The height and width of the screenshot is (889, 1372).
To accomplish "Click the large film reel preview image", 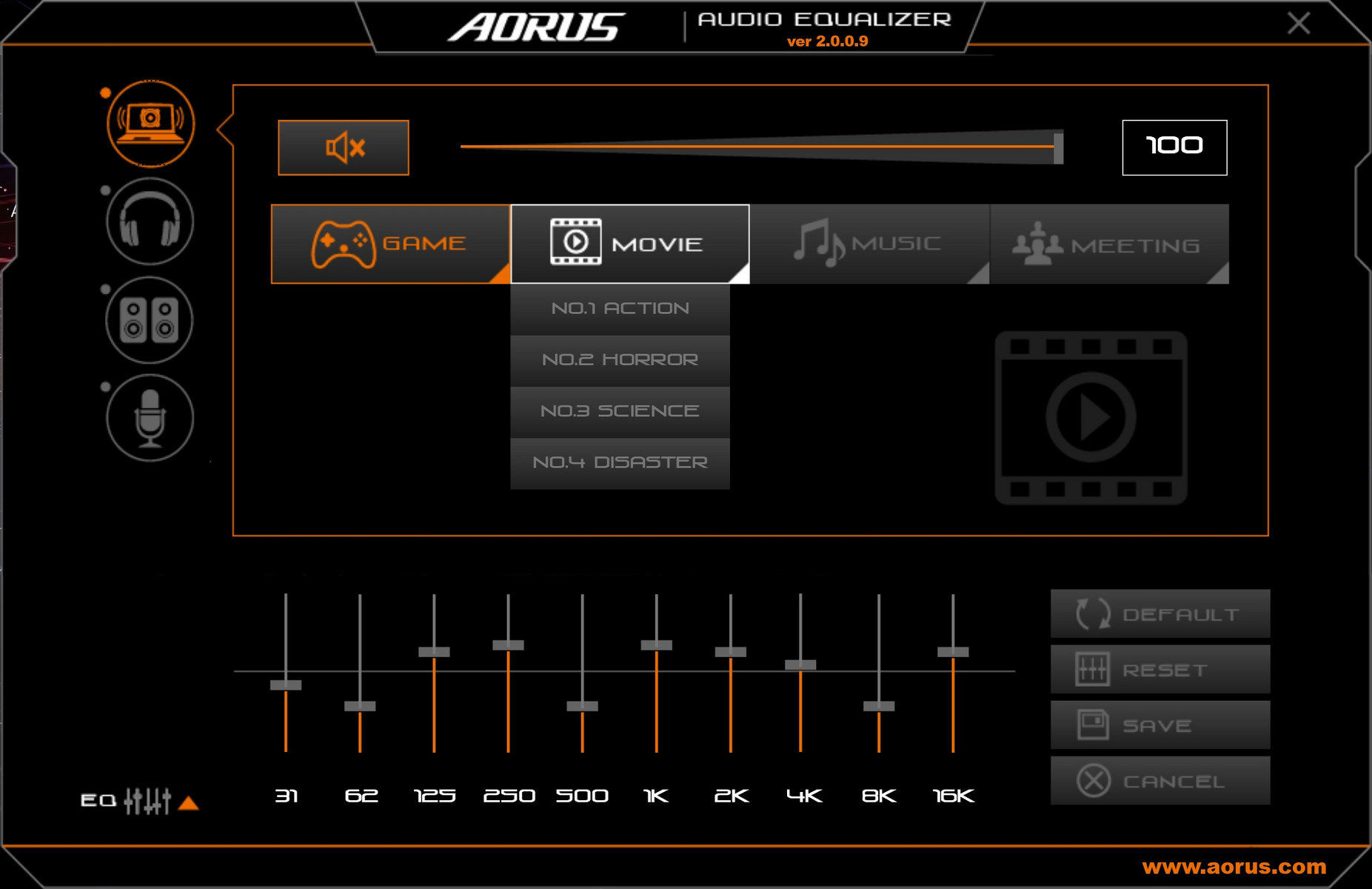I will tap(1091, 418).
